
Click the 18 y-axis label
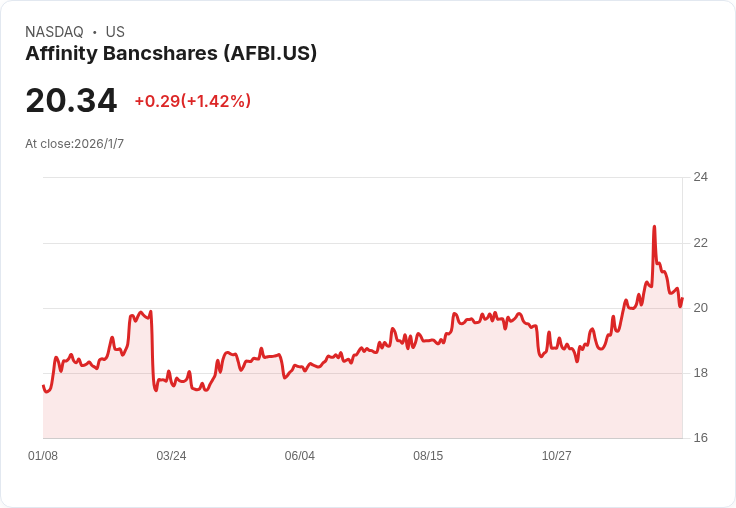click(x=700, y=373)
